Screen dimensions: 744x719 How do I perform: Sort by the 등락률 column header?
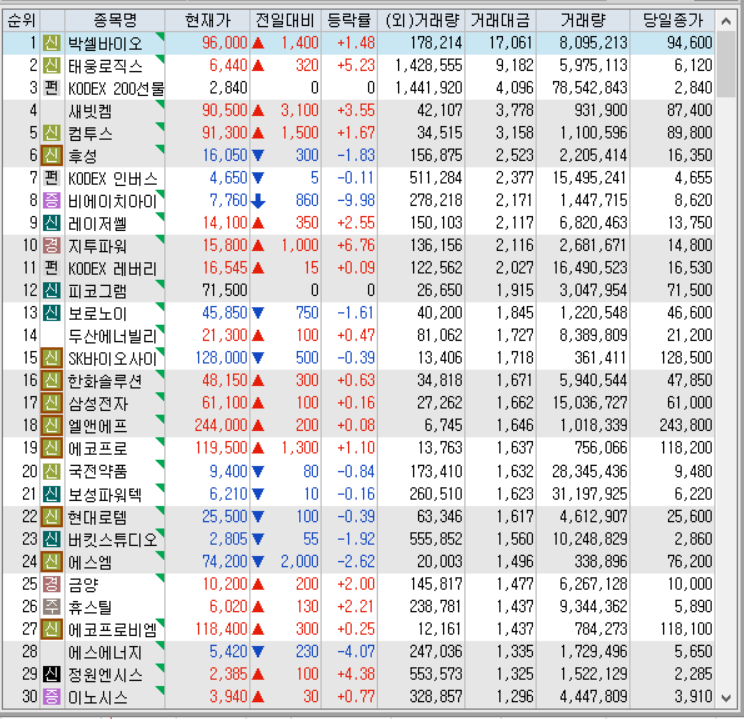[x=349, y=20]
